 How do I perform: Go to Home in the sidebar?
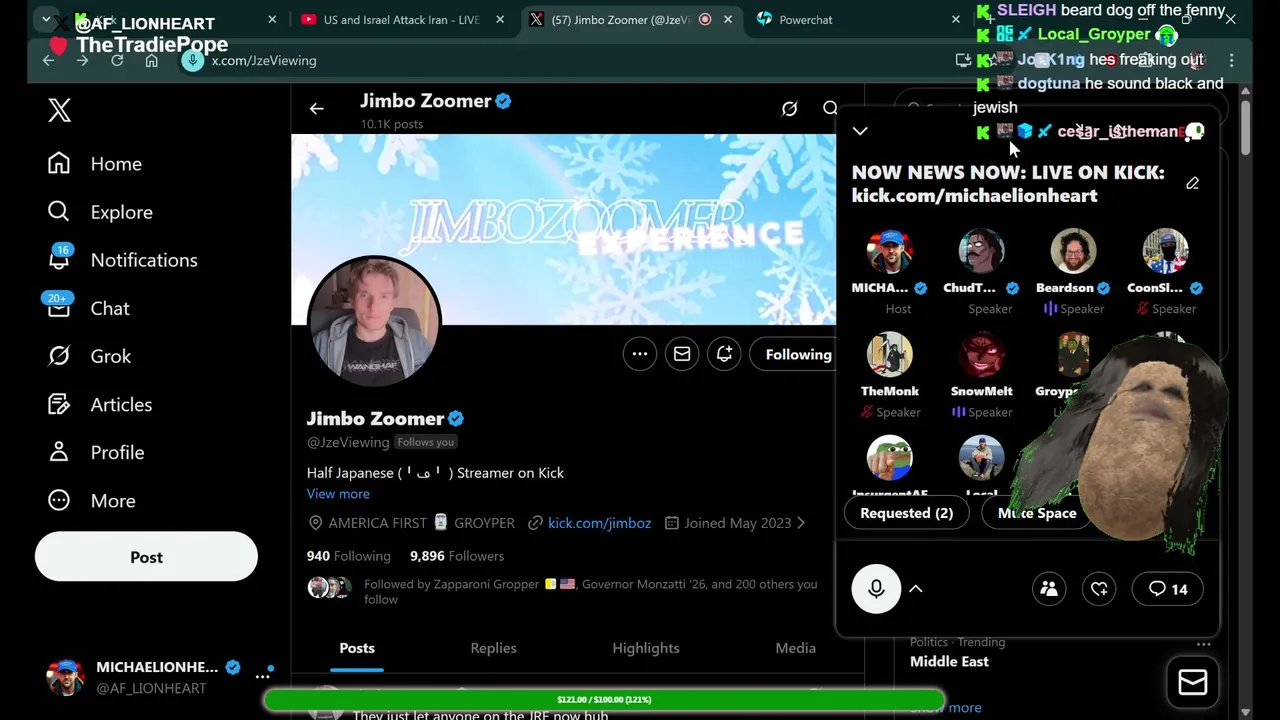[95, 164]
